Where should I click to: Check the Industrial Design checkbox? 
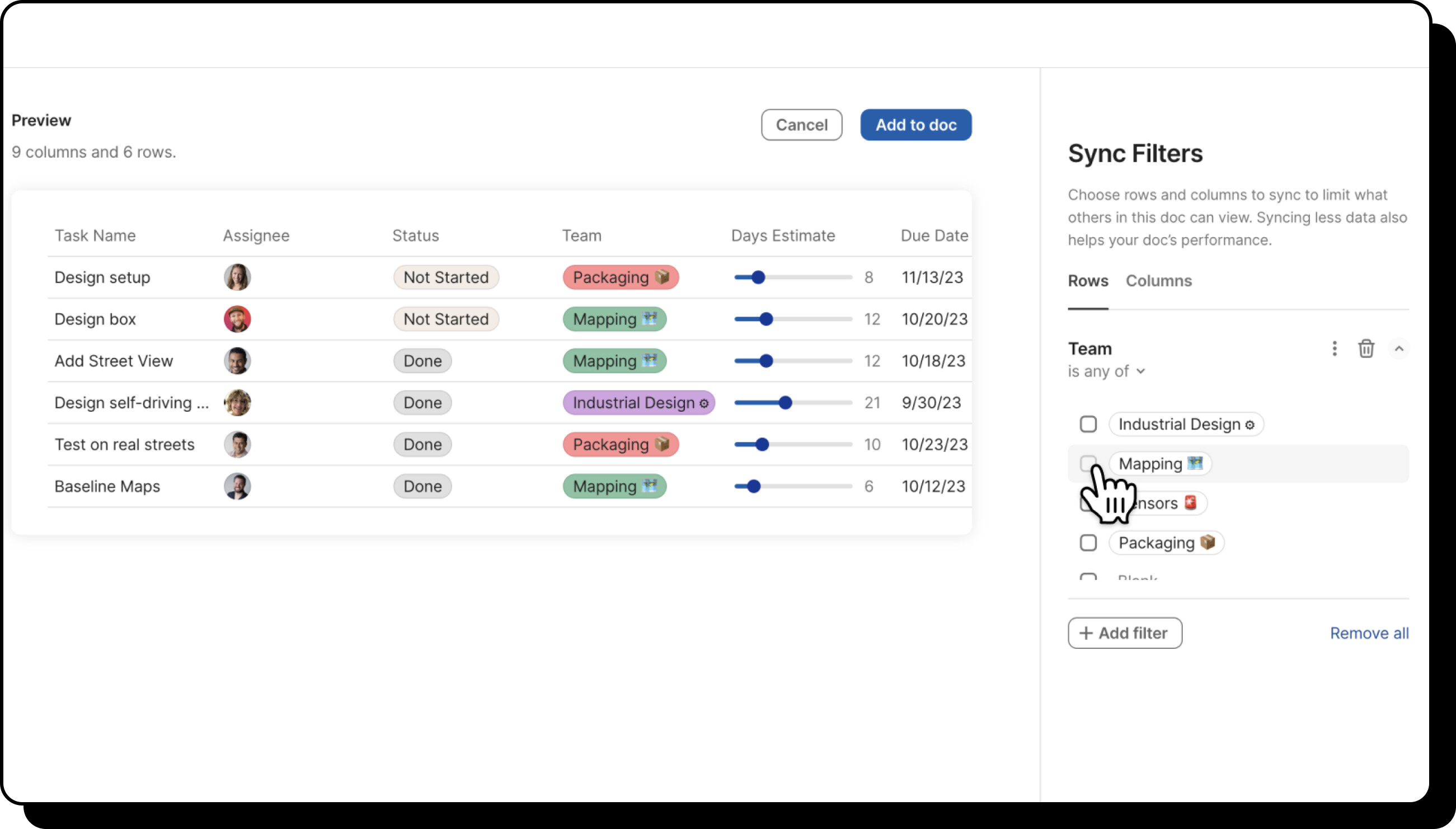[1088, 424]
